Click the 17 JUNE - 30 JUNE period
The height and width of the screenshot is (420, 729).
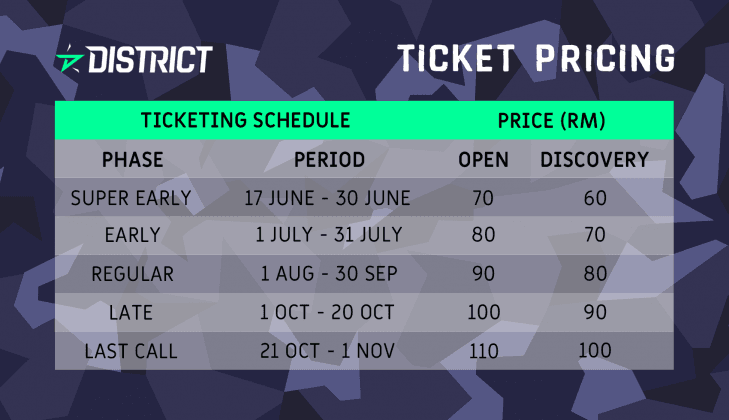pyautogui.click(x=327, y=198)
